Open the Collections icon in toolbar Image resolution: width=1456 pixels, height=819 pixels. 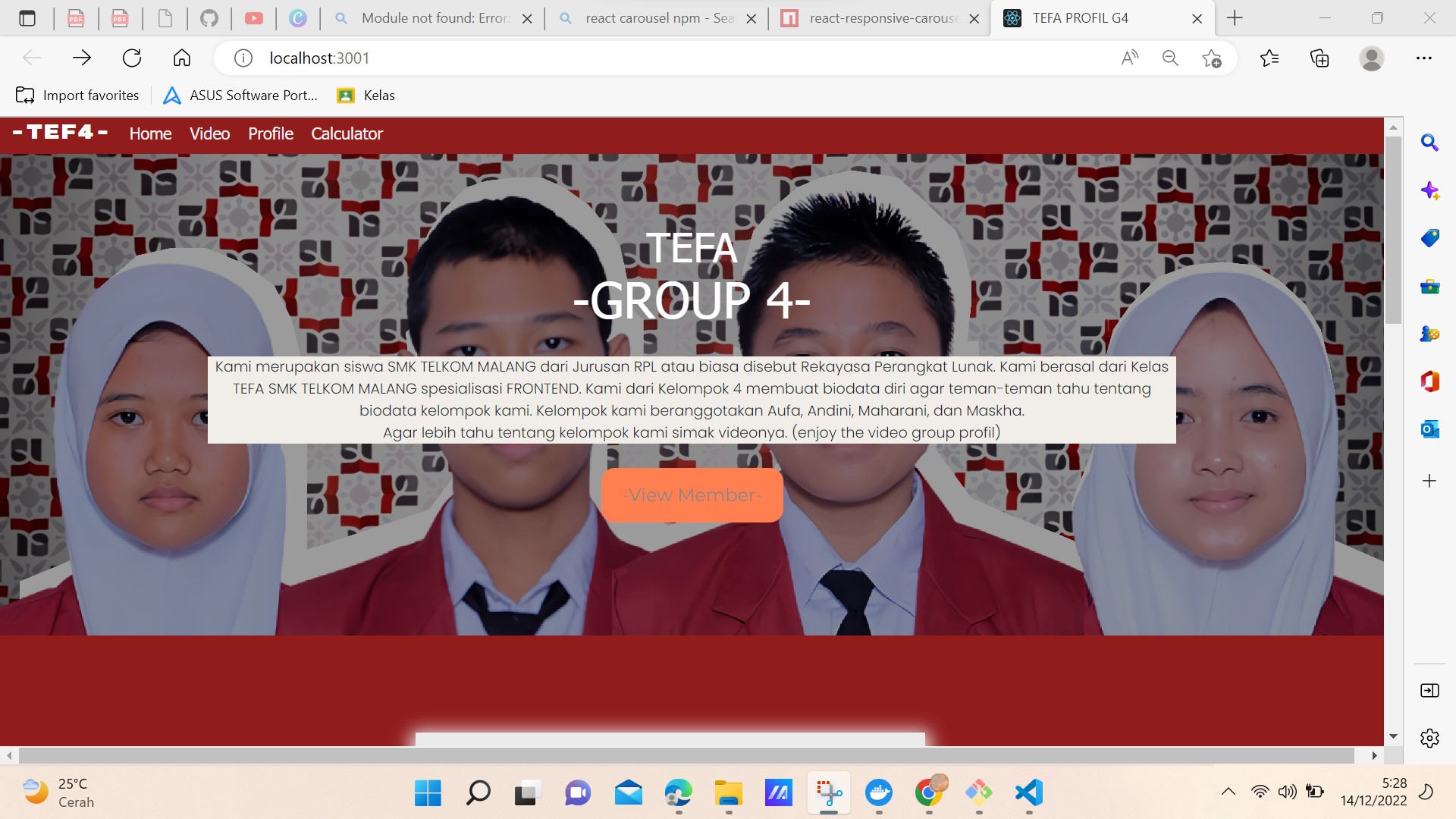click(1319, 58)
